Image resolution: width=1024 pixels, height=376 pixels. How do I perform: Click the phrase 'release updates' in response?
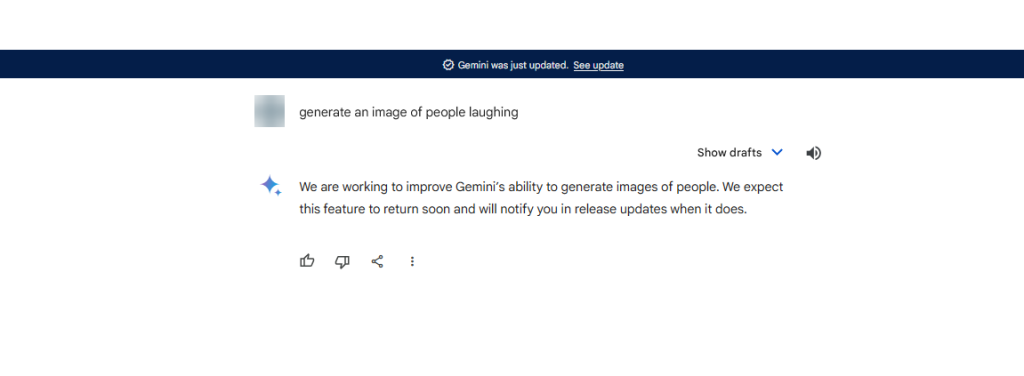click(x=618, y=210)
